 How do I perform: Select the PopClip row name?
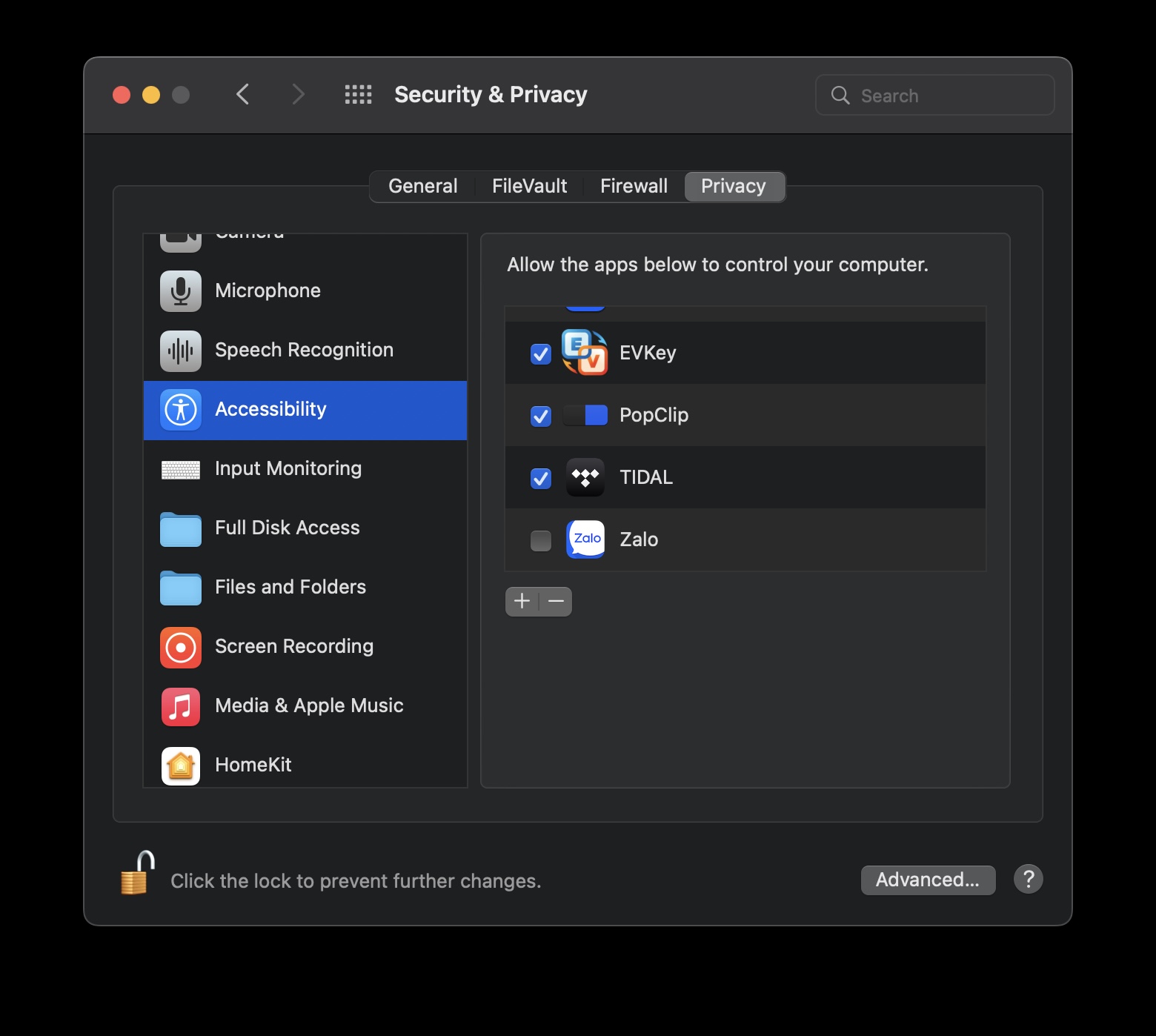654,415
